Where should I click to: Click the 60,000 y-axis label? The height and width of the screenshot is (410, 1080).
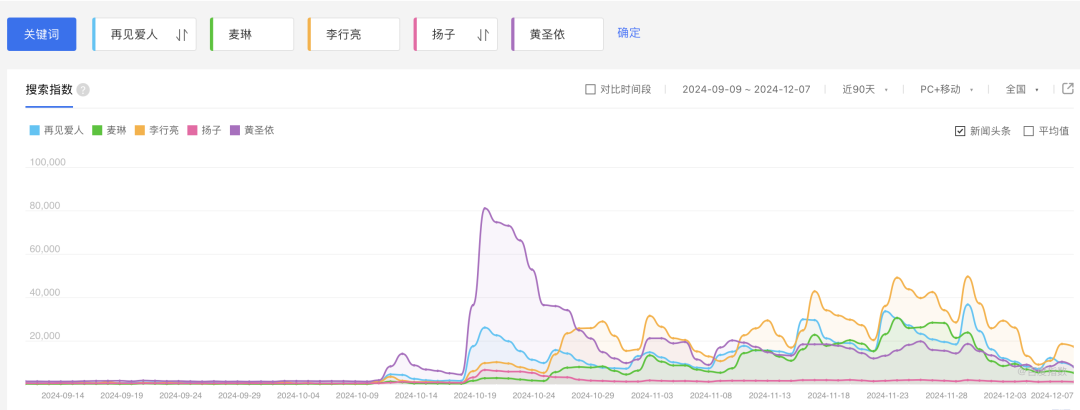coord(47,249)
